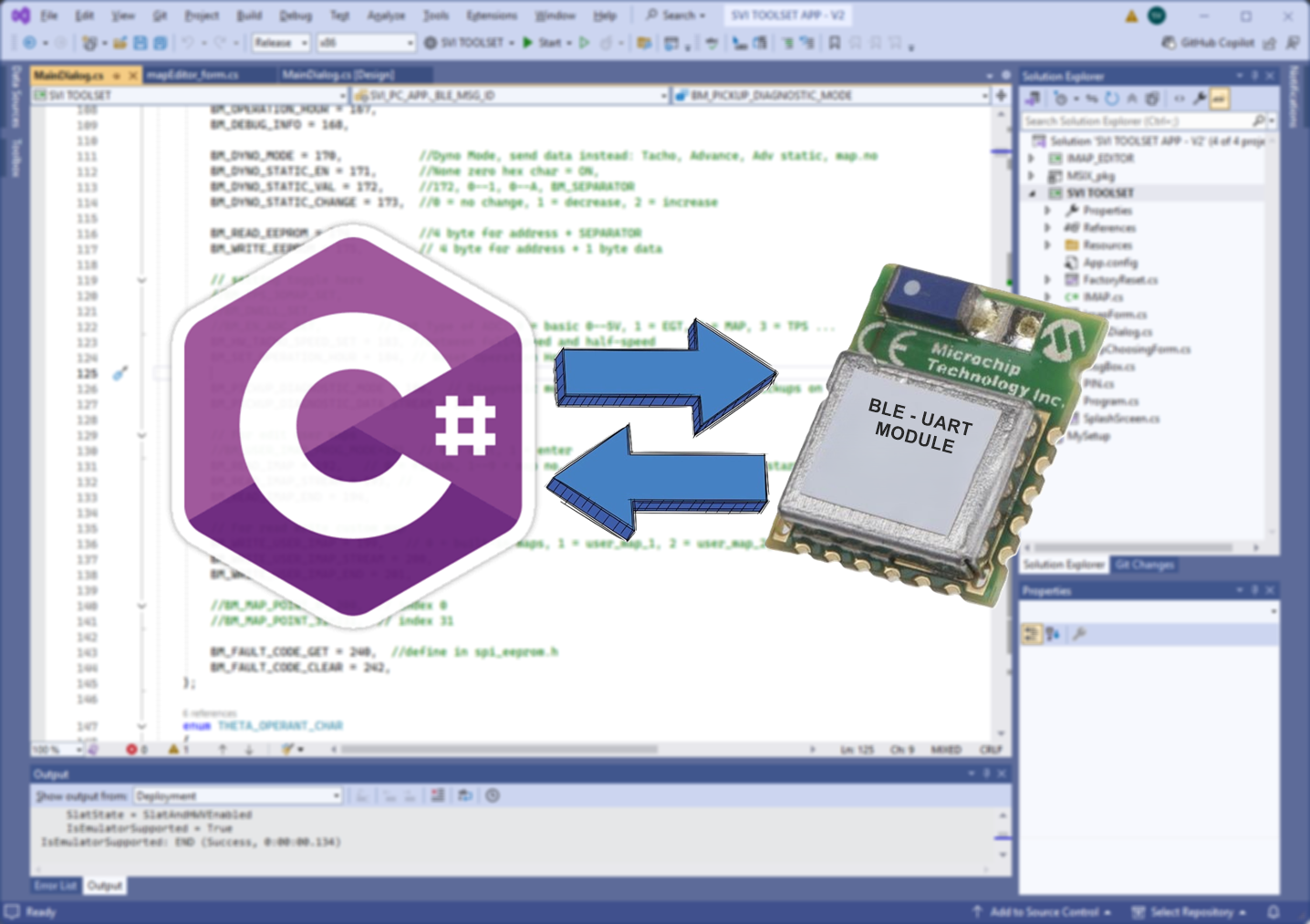Image resolution: width=1310 pixels, height=924 pixels.
Task: Open GitHub Copilot
Action: coord(1209,43)
